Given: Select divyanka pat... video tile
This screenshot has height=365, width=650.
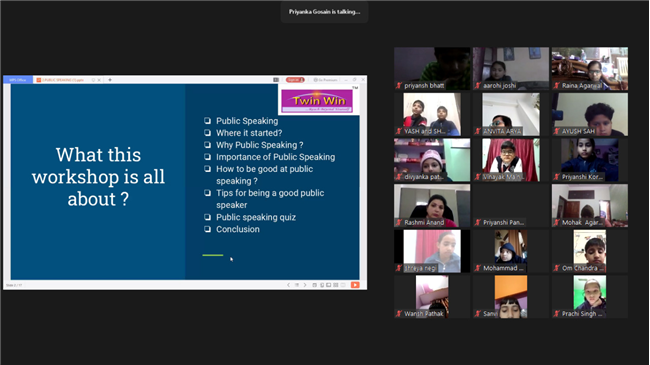Looking at the screenshot, I should click(x=432, y=160).
